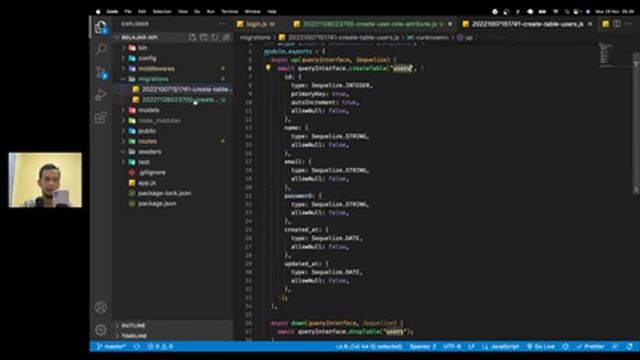Image resolution: width=640 pixels, height=360 pixels.
Task: Click the Go Live status bar button
Action: click(x=540, y=347)
